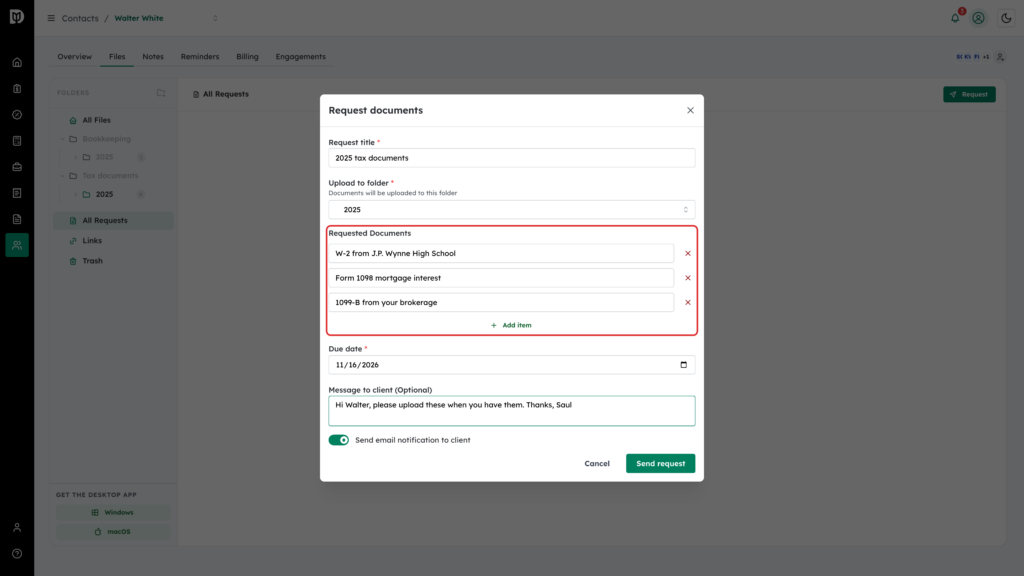Open the compass icon in left sidebar
This screenshot has height=576, width=1024.
click(17, 115)
